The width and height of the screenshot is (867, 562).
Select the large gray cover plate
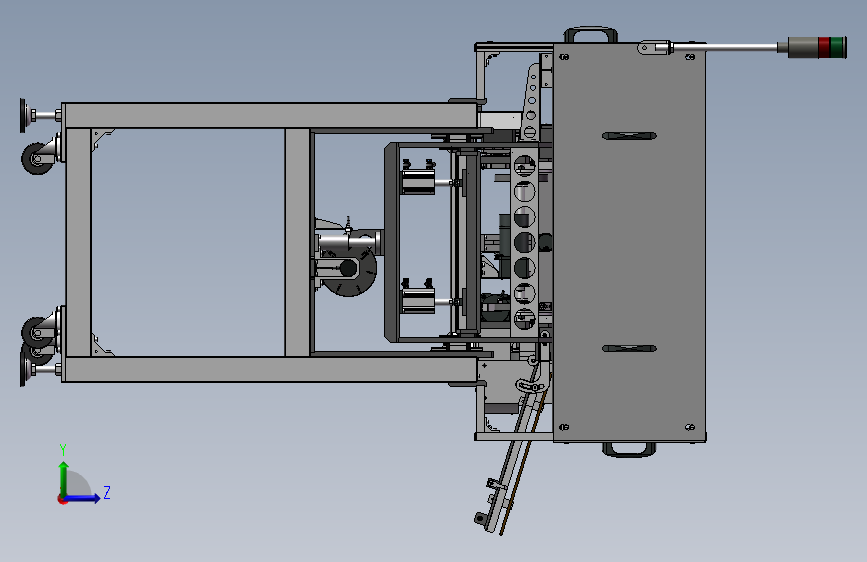[x=629, y=243]
